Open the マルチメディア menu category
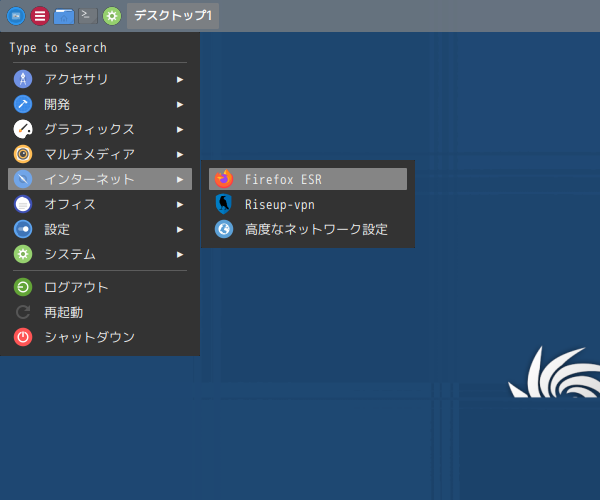Screen dimensions: 600x500 [x=100, y=154]
